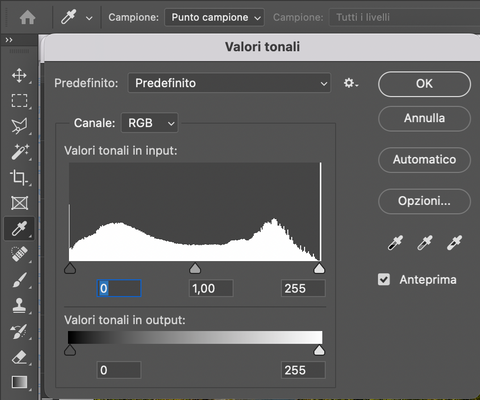Pick the white point eyedropper
The width and height of the screenshot is (480, 400).
(454, 242)
